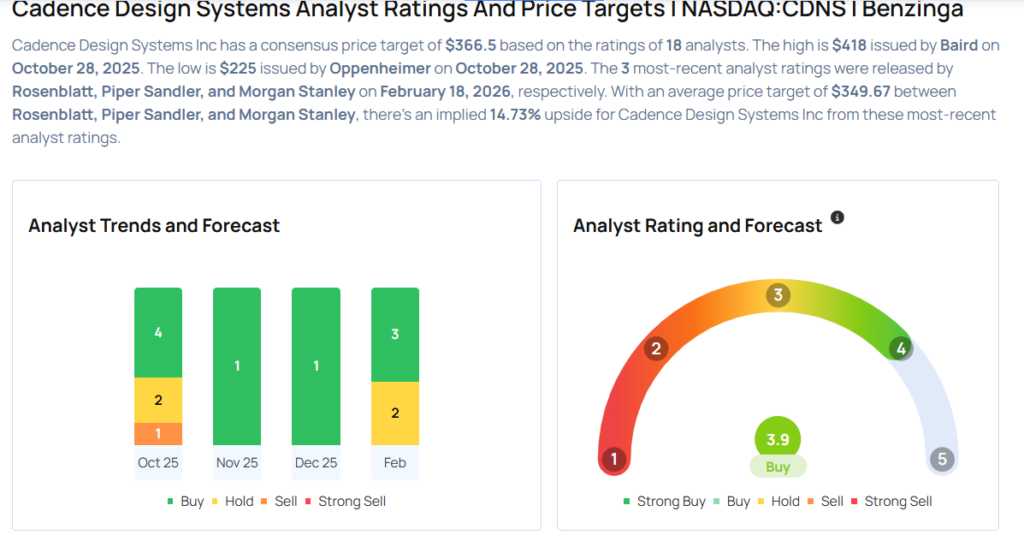Screen dimensions: 1024x535
Task: Toggle the Hold legend in Analyst Trends chart
Action: click(x=232, y=501)
